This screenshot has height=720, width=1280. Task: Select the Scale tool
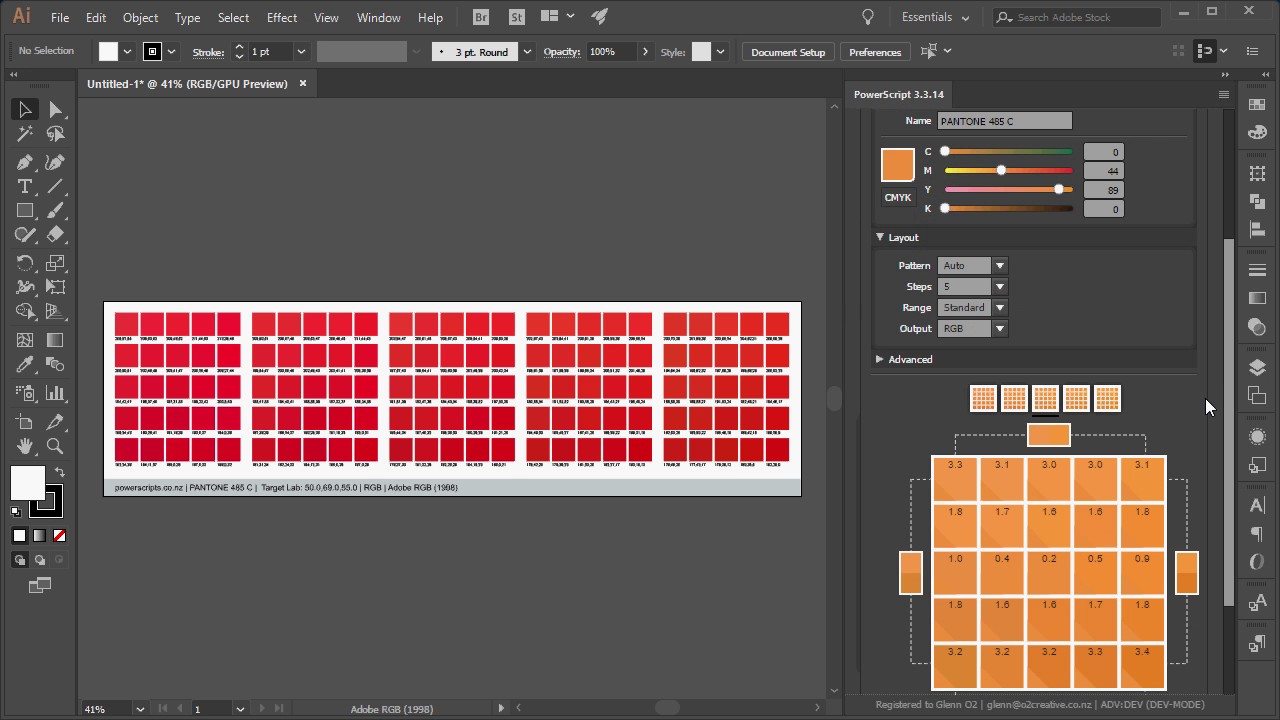pyautogui.click(x=55, y=263)
